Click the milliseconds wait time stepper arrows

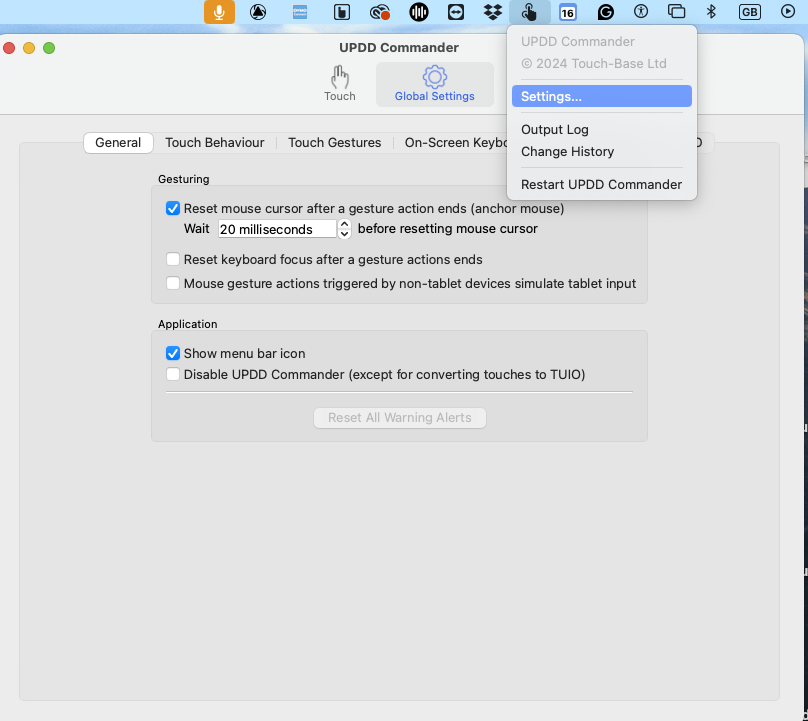(x=345, y=229)
